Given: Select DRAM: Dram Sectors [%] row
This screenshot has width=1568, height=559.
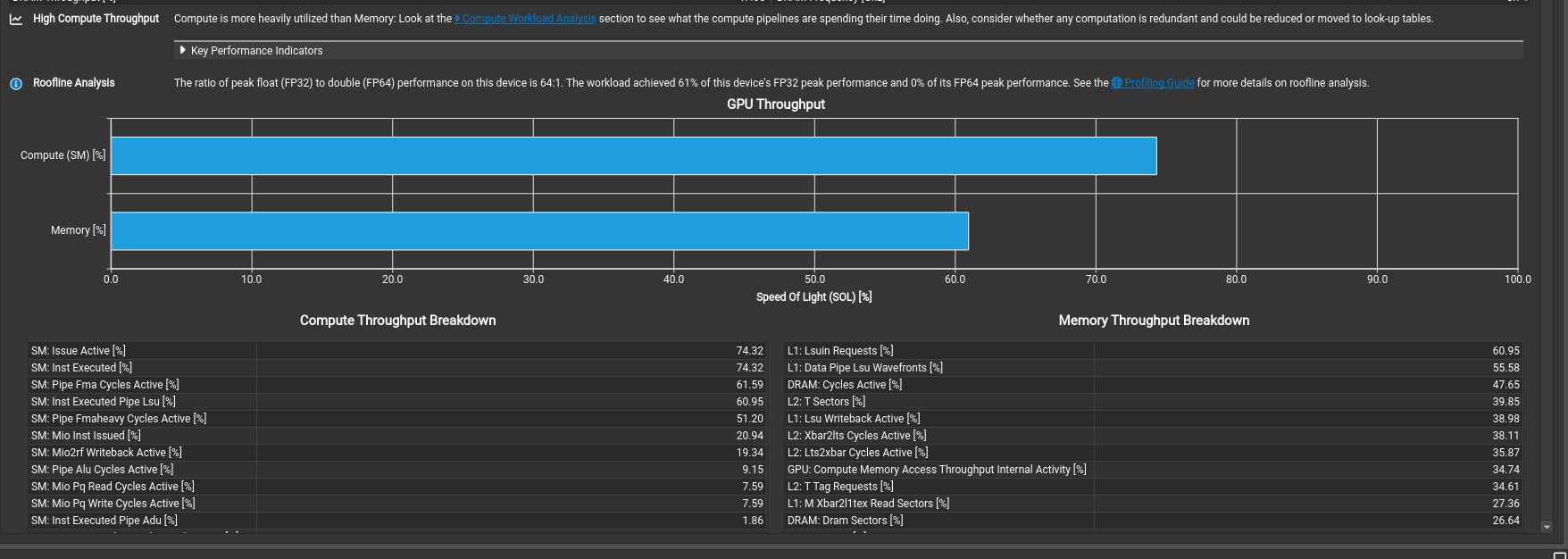Looking at the screenshot, I should (x=1154, y=521).
